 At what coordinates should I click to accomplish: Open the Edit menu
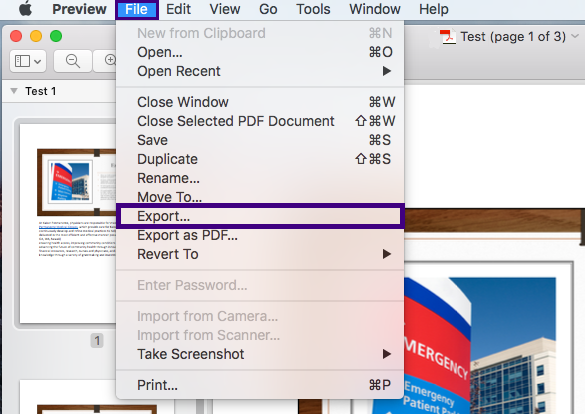(x=178, y=9)
